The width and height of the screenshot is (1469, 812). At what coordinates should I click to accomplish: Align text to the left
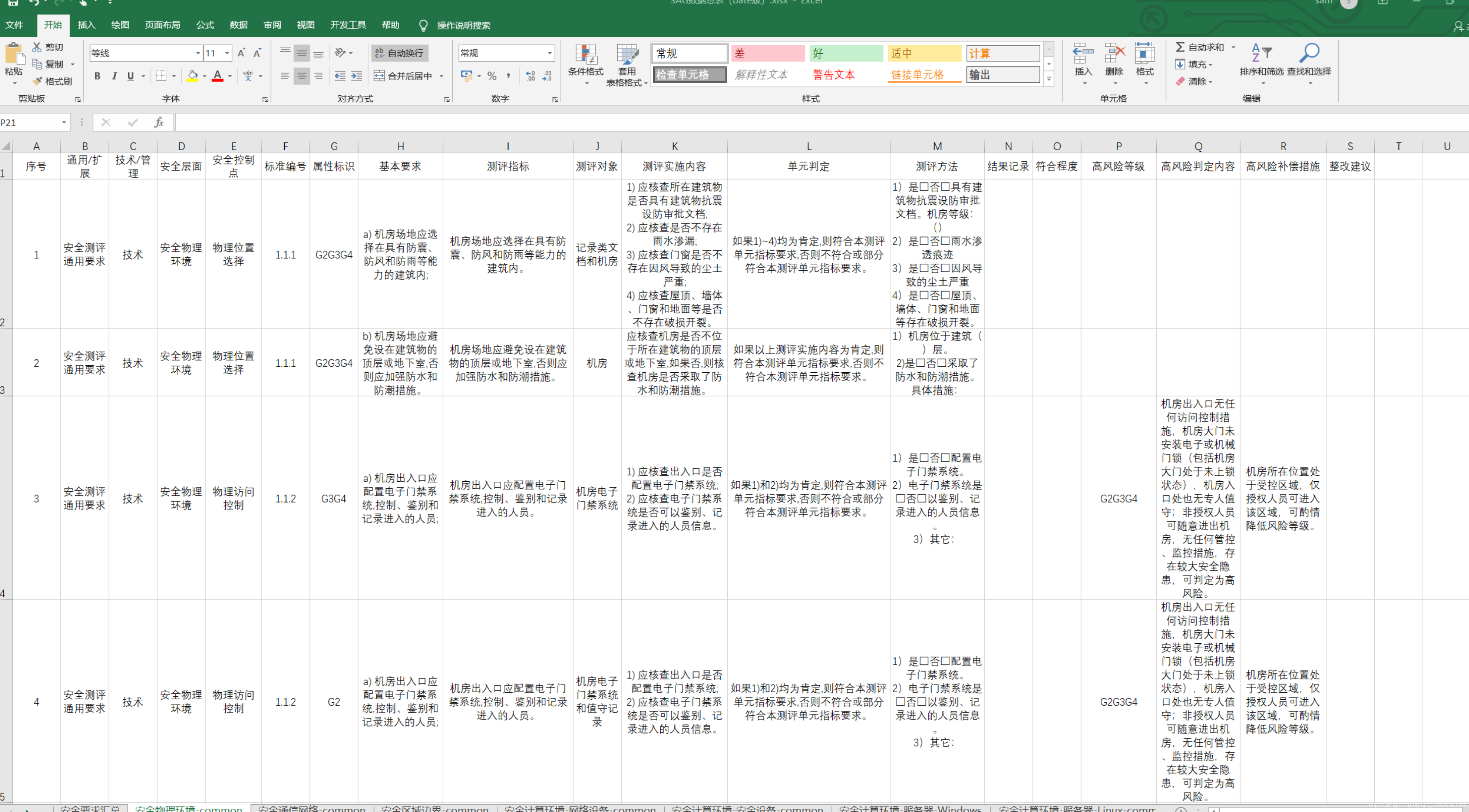click(285, 76)
